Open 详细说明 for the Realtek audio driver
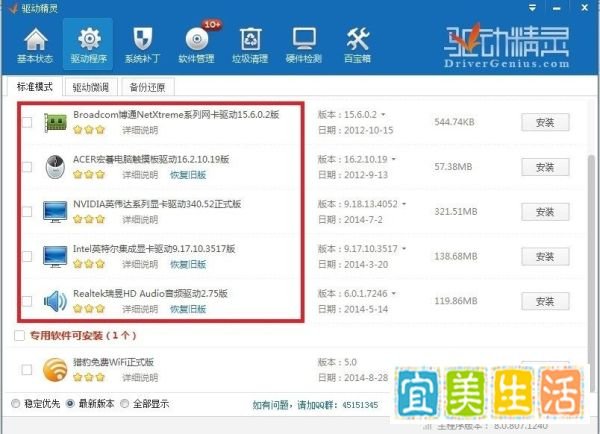 pos(140,309)
